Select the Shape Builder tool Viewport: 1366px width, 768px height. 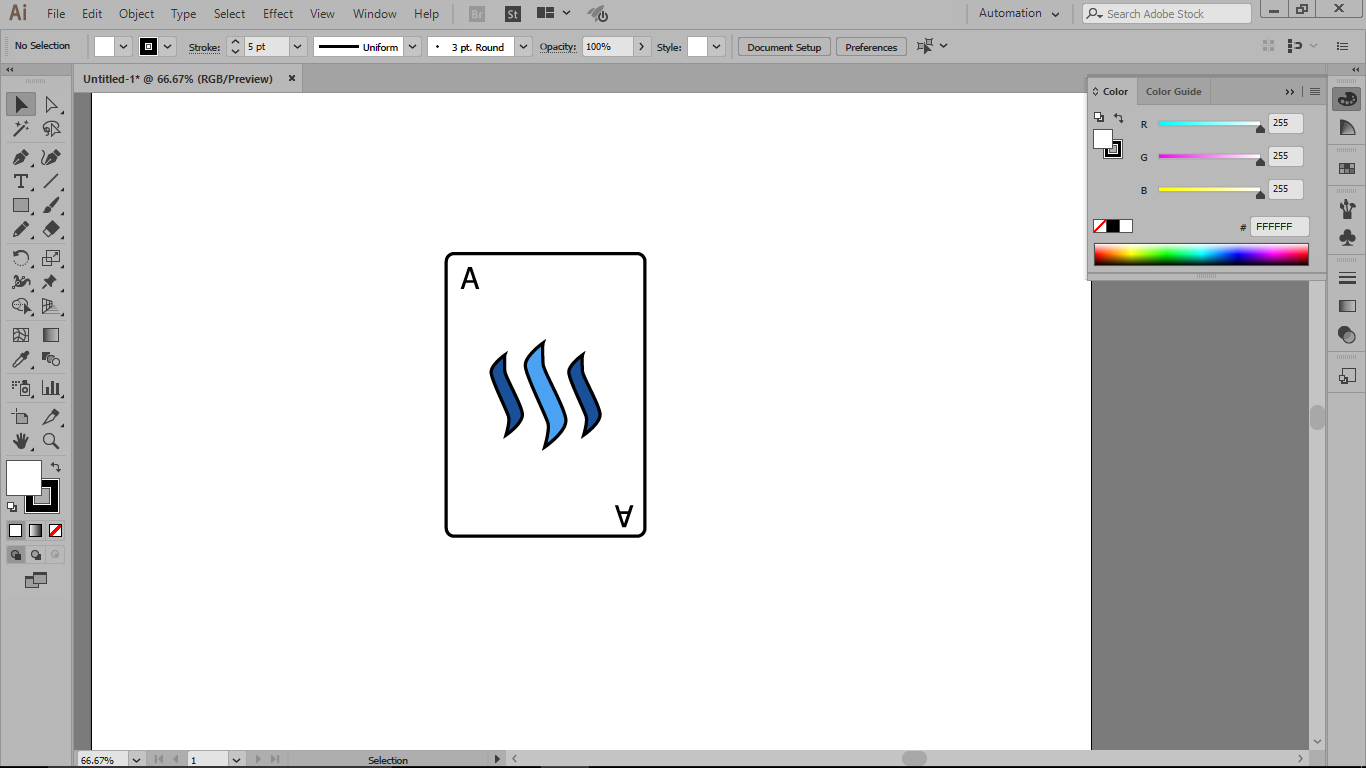[x=21, y=306]
